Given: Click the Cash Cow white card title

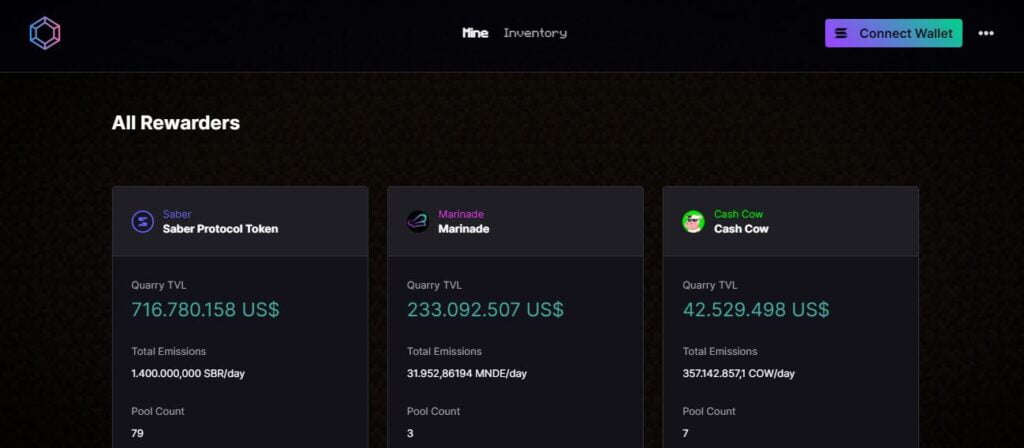Looking at the screenshot, I should tap(741, 229).
